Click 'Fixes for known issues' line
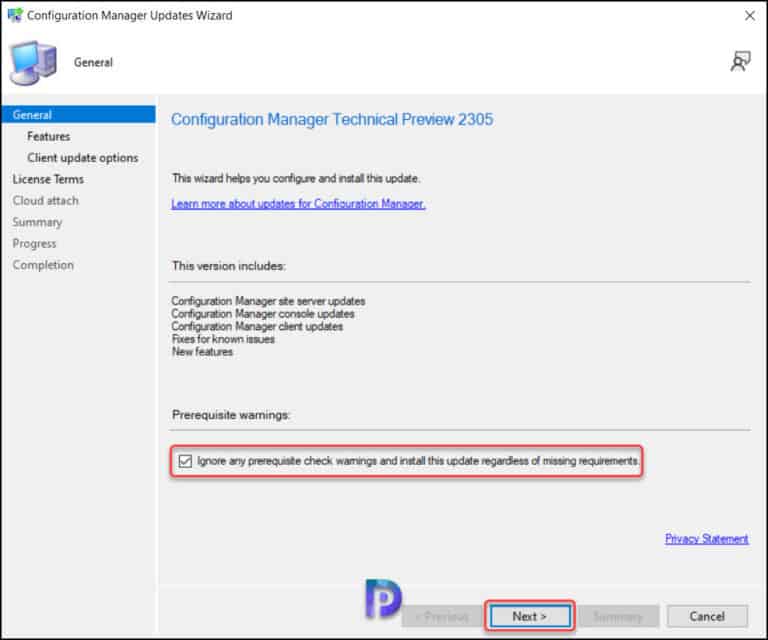 click(223, 339)
